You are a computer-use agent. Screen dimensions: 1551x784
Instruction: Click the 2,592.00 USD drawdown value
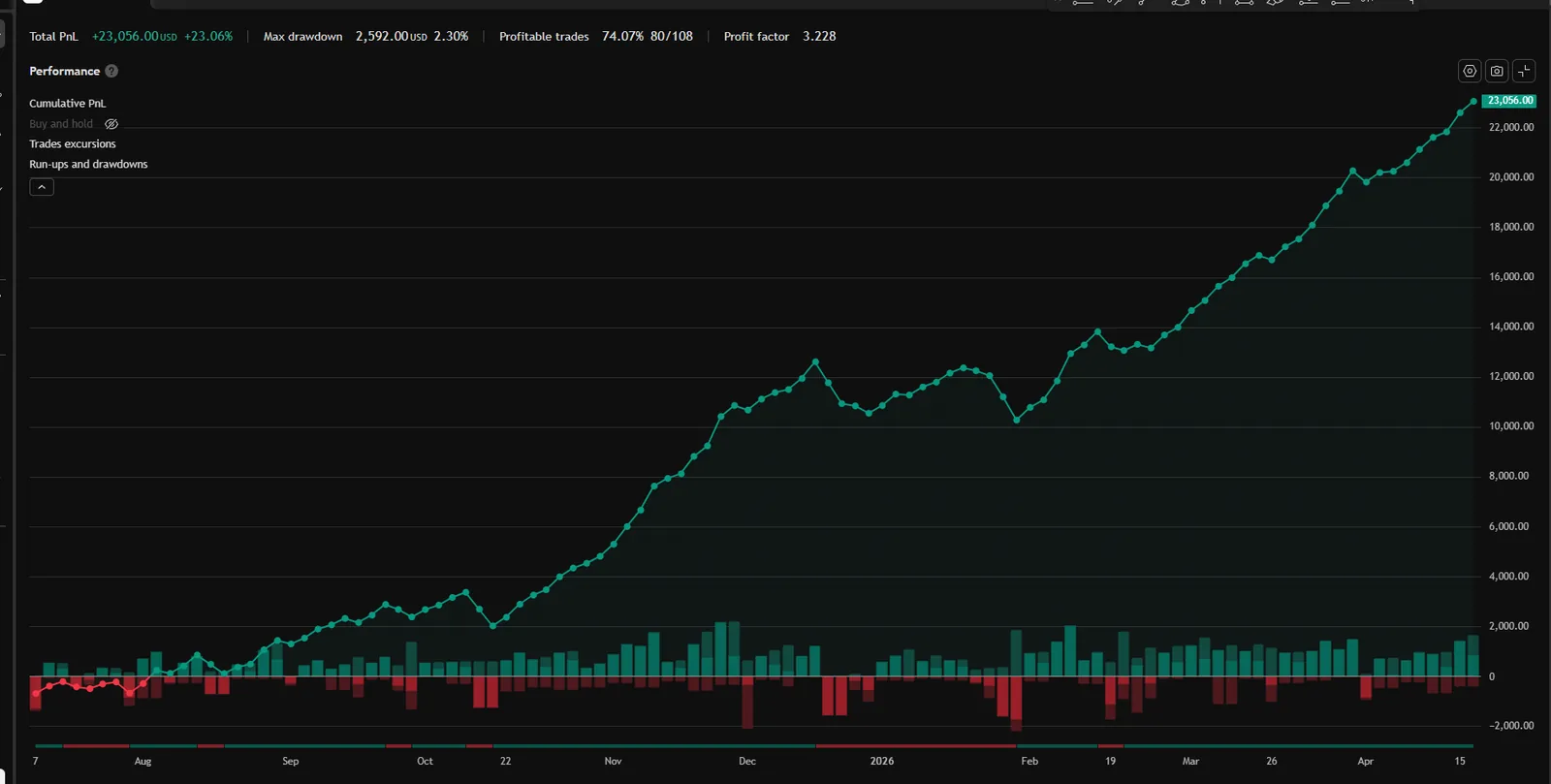tap(391, 37)
